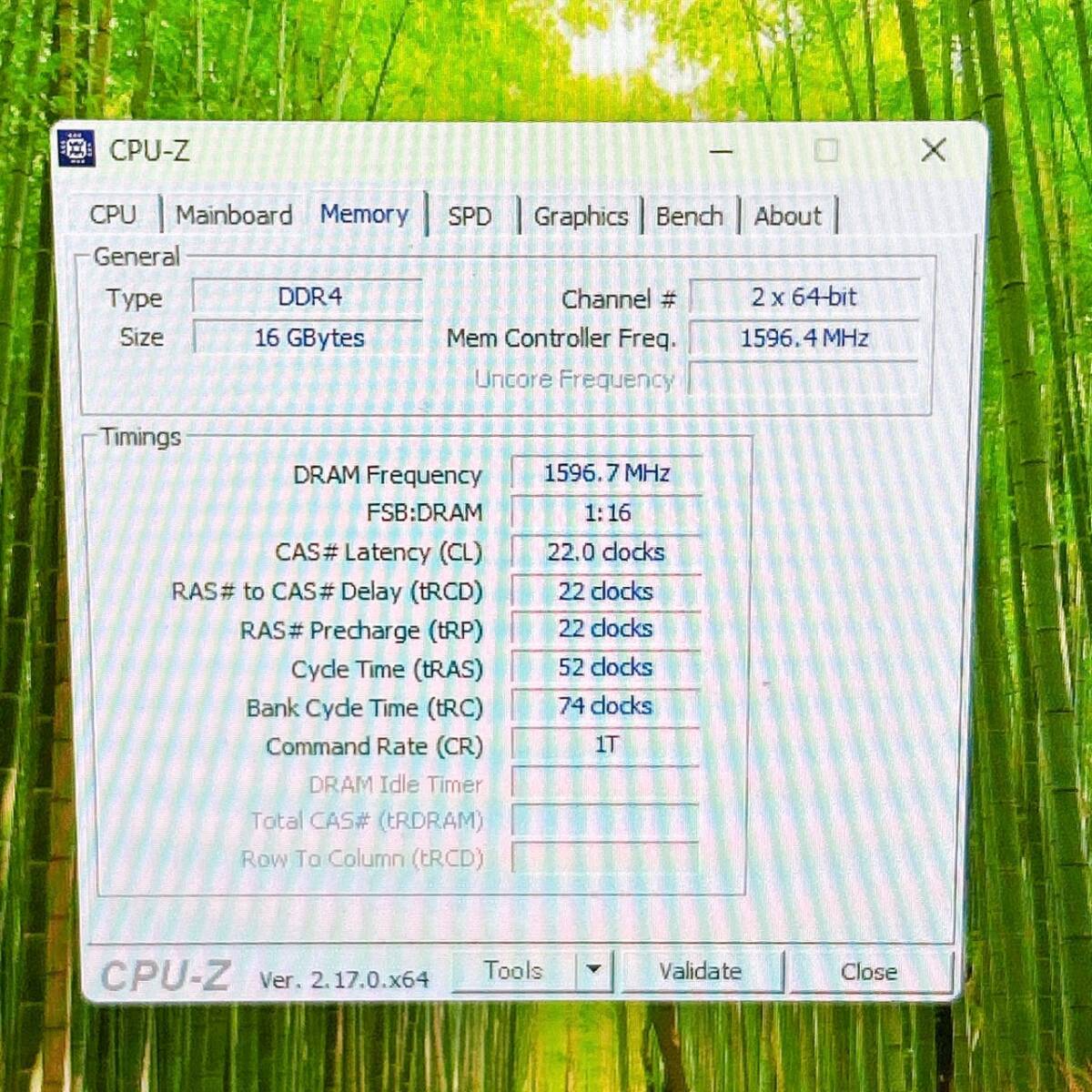The height and width of the screenshot is (1092, 1092).
Task: Click the CAS# Latency (CL) label
Action: (x=379, y=552)
